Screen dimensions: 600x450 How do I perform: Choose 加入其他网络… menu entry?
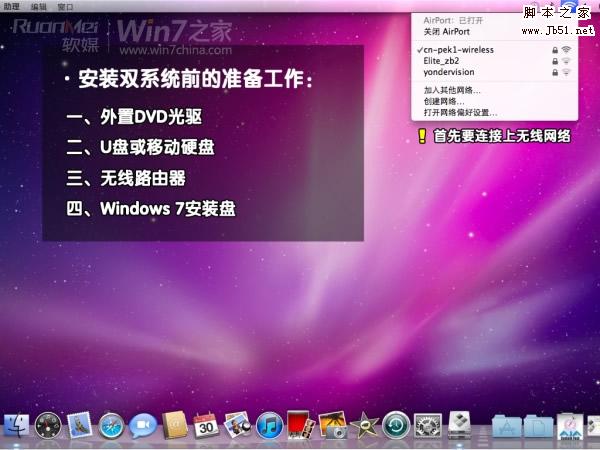coord(494,90)
